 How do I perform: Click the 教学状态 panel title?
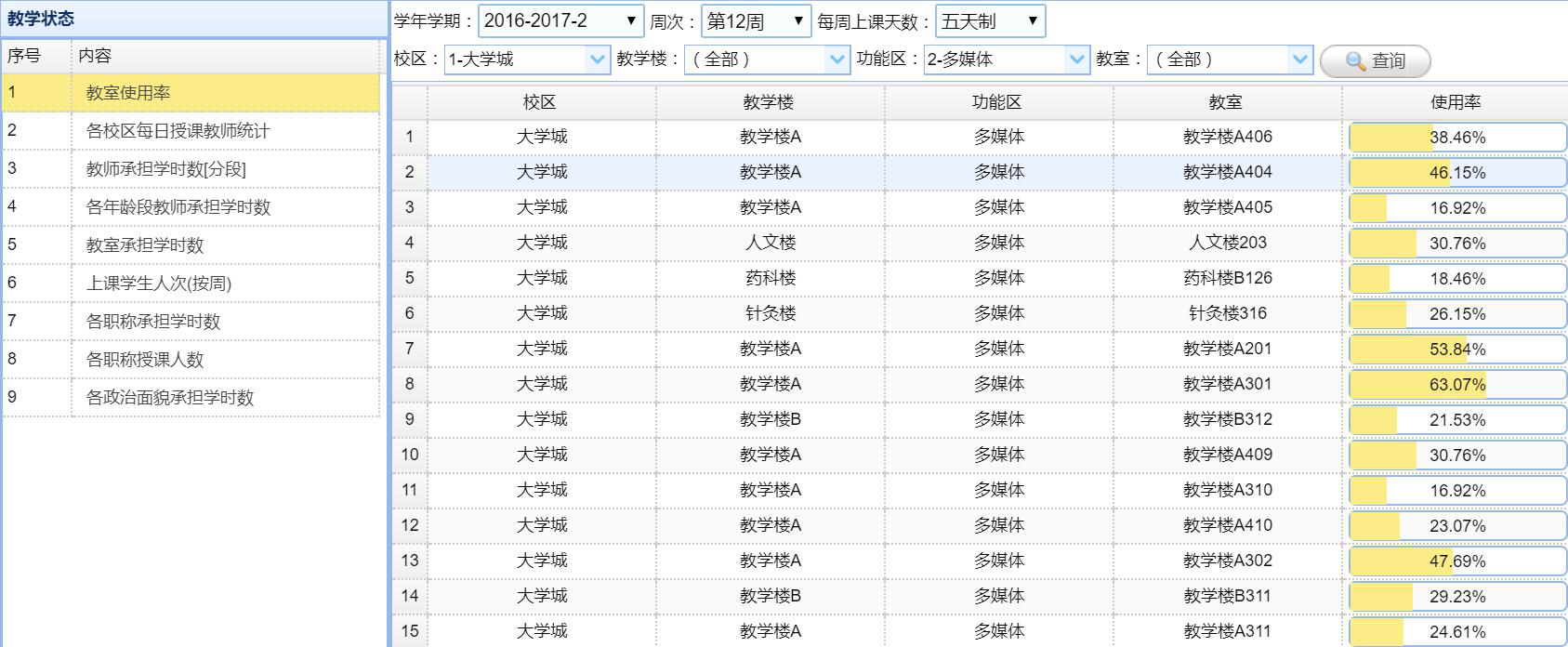click(41, 19)
